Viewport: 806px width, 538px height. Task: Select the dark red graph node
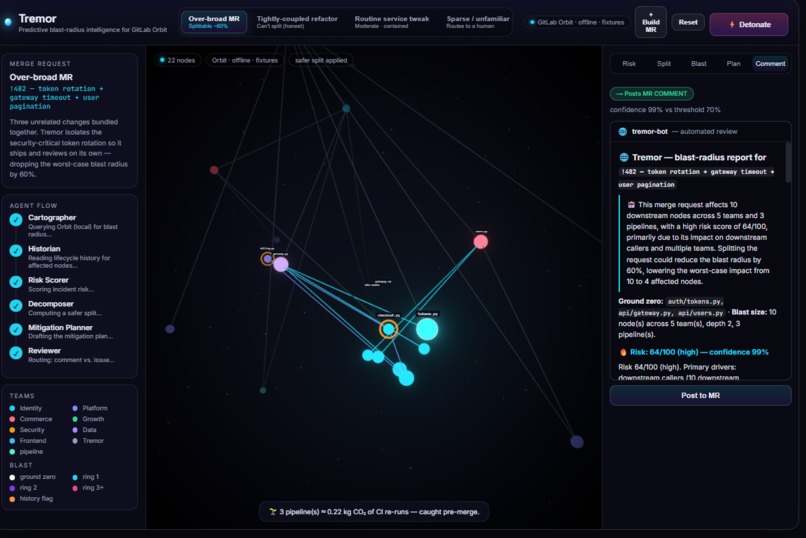click(214, 170)
